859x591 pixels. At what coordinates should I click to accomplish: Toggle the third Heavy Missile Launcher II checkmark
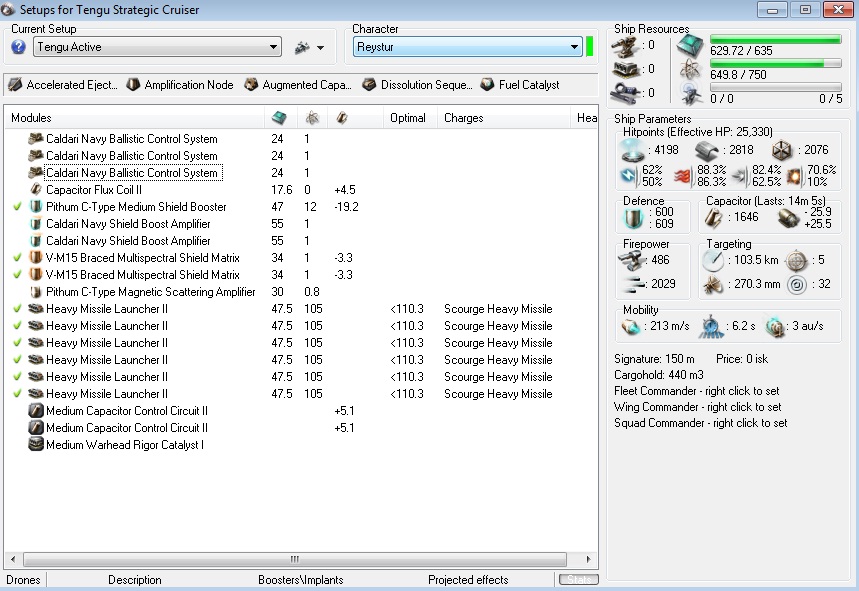(x=18, y=343)
